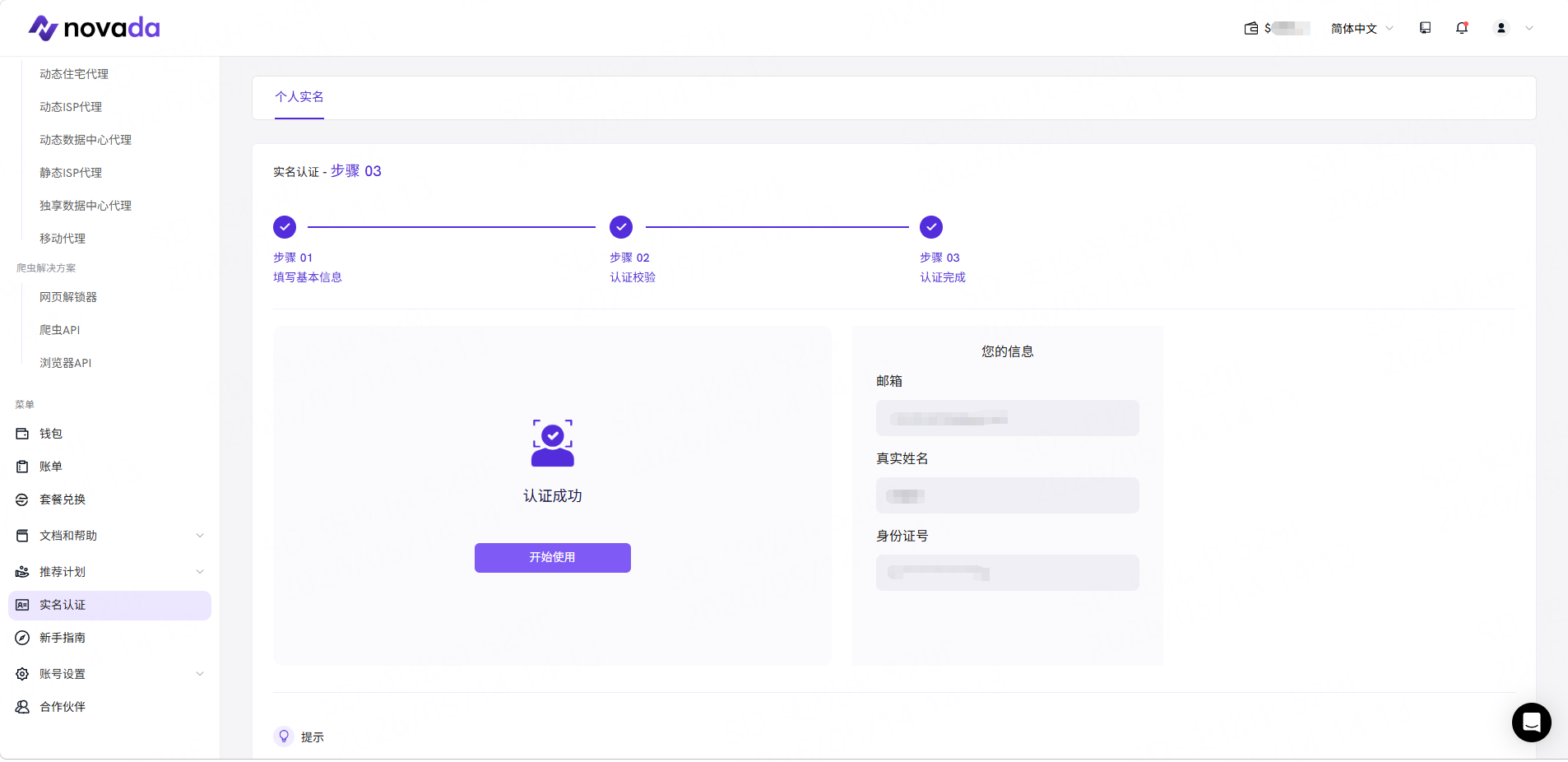1568x762 pixels.
Task: Expand the 简体中文 language dropdown
Action: [x=1362, y=28]
